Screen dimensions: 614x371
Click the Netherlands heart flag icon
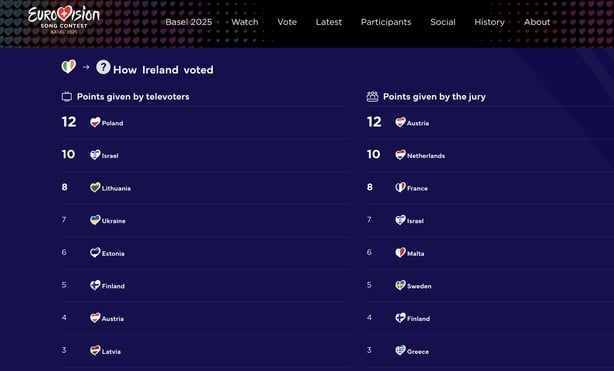click(x=400, y=155)
